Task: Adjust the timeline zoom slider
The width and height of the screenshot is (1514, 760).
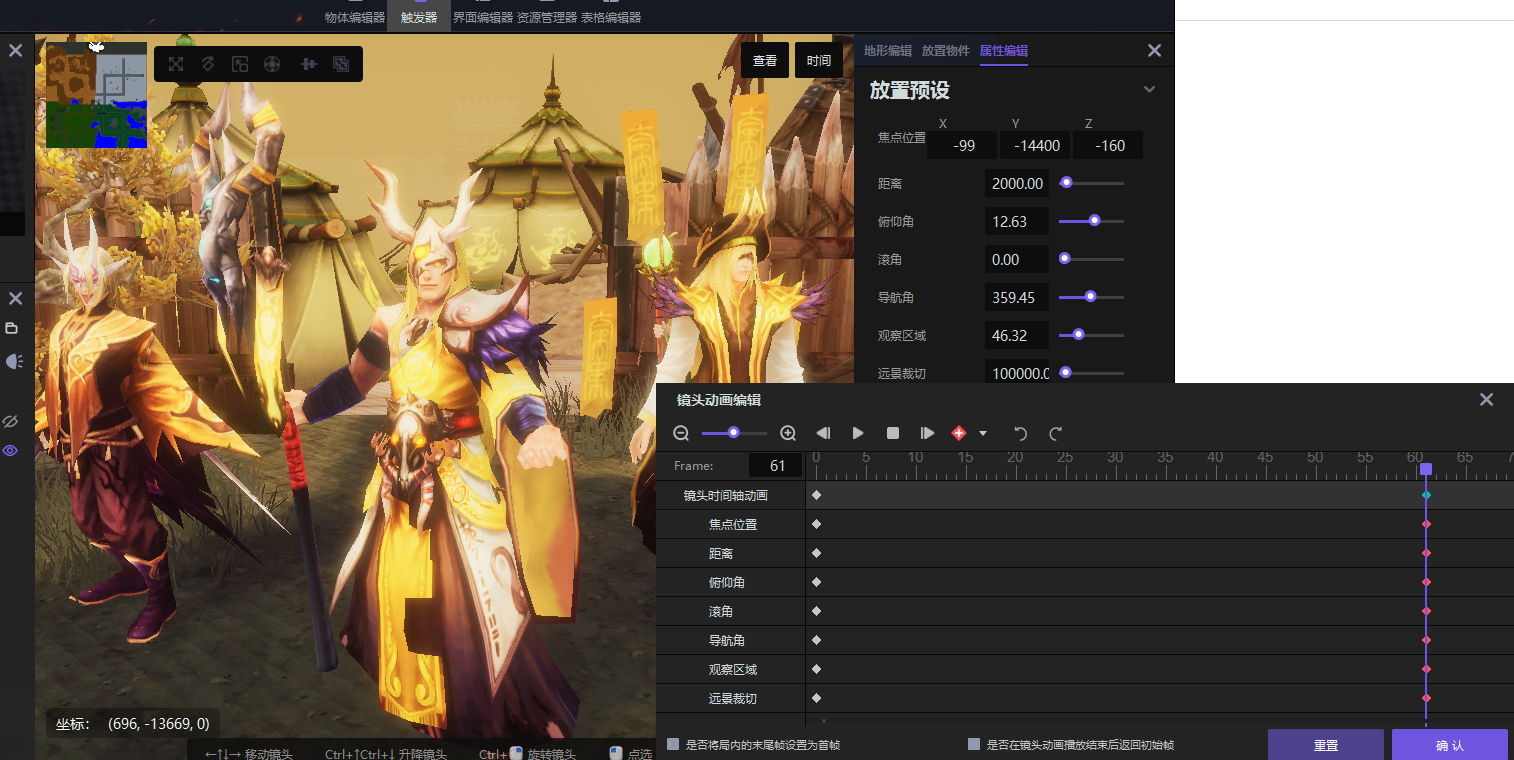Action: point(734,433)
